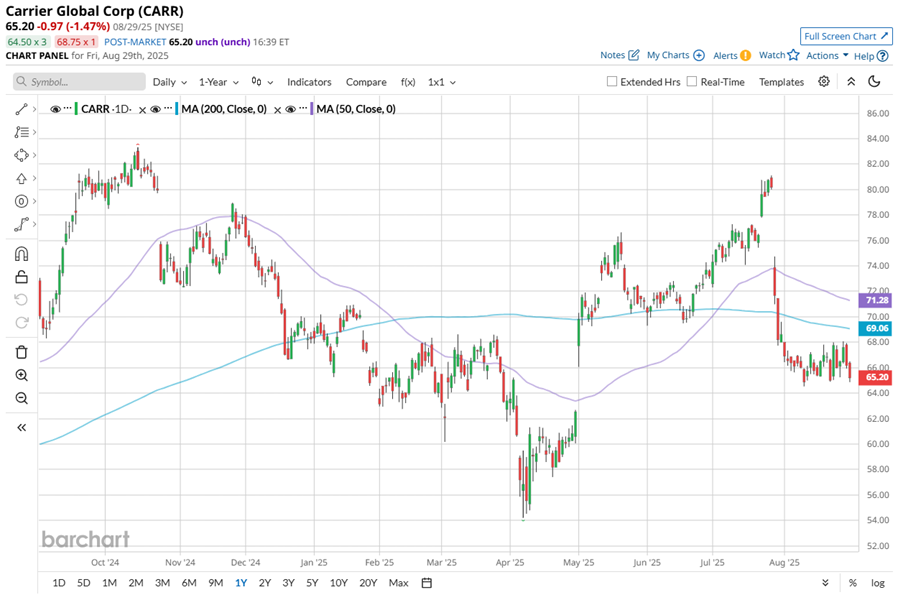Click the MA 50 color swatch

[x=312, y=109]
